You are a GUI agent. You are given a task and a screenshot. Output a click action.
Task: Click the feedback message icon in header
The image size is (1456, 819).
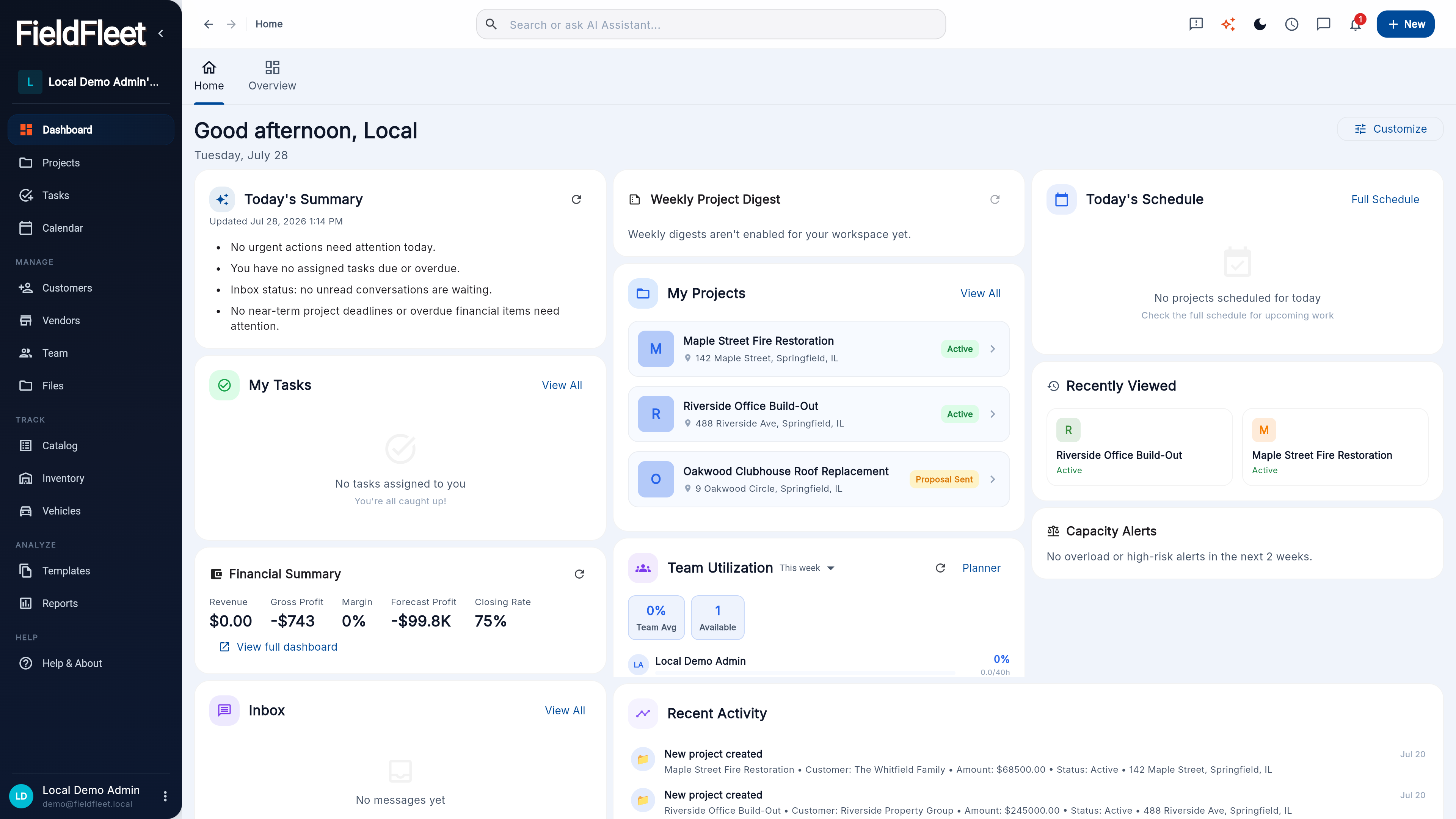[x=1196, y=24]
